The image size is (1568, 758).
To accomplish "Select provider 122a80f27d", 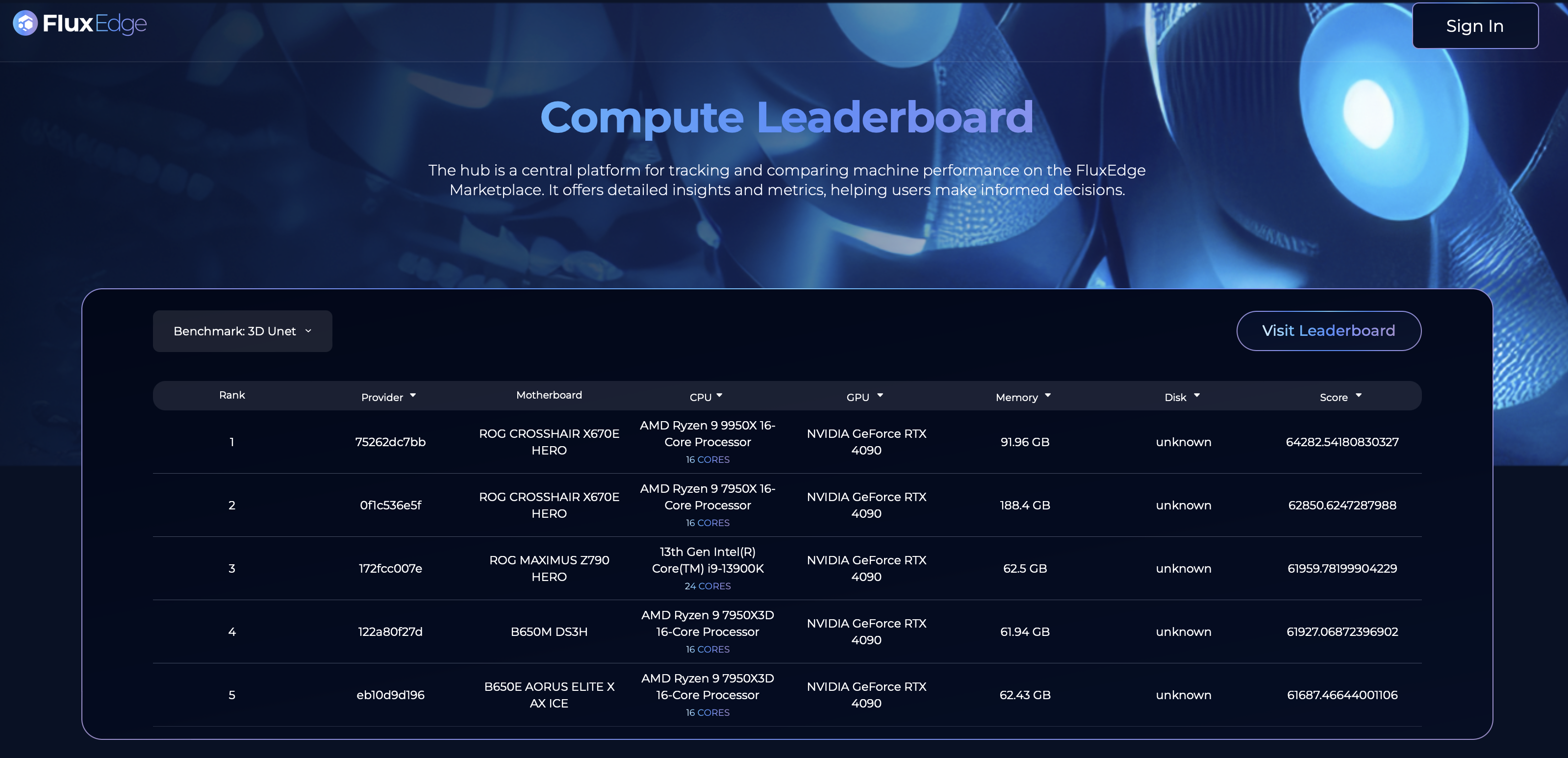I will point(390,632).
